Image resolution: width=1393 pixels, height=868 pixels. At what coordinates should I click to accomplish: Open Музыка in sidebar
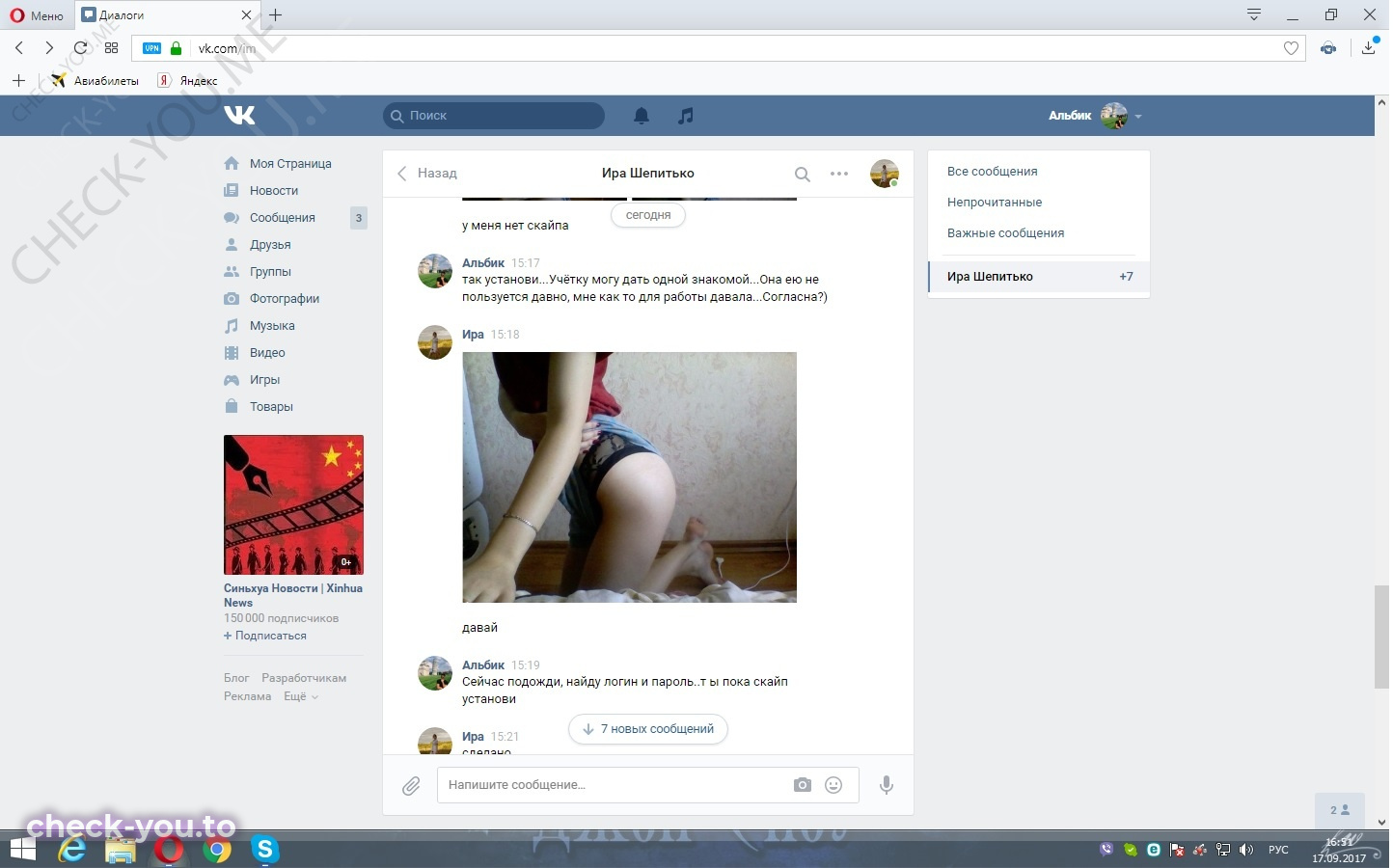pos(271,326)
